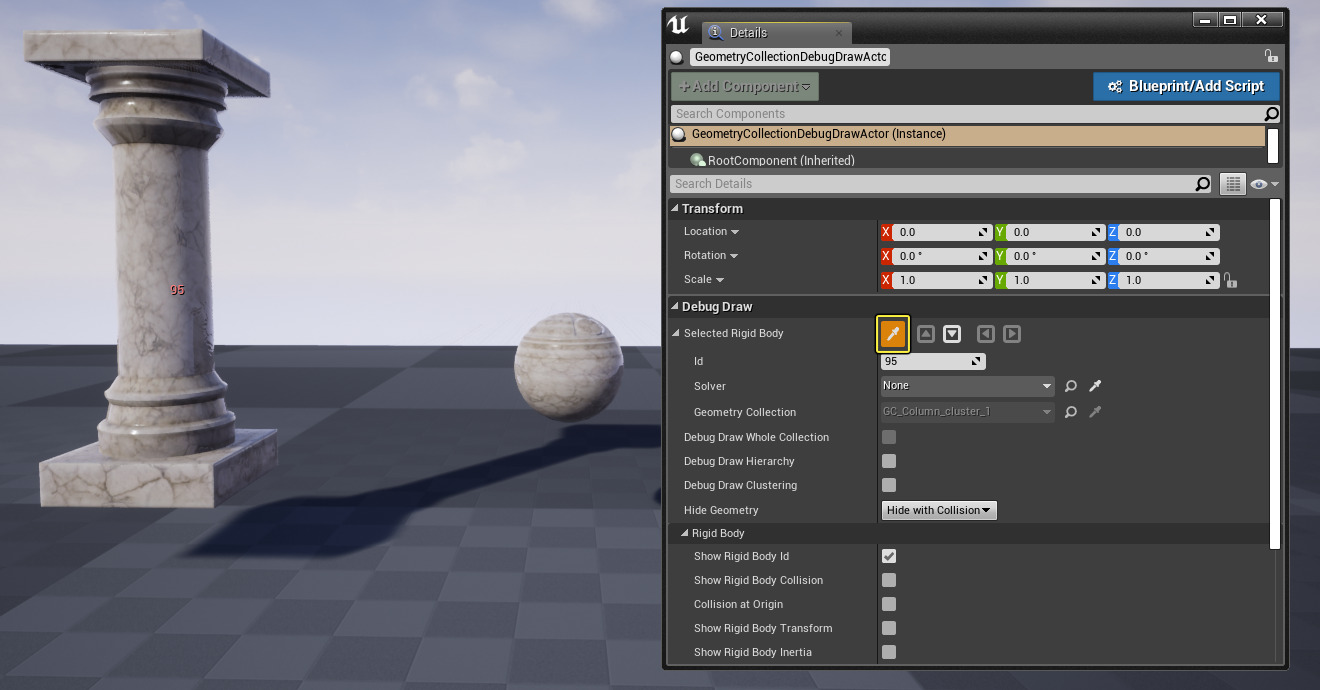Enable Debug Draw Hierarchy checkbox
1320x690 pixels.
pos(889,461)
